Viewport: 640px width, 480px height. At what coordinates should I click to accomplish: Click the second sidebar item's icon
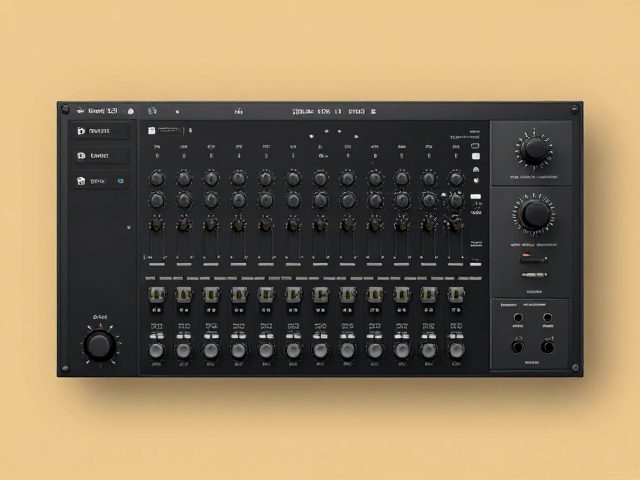click(x=81, y=156)
